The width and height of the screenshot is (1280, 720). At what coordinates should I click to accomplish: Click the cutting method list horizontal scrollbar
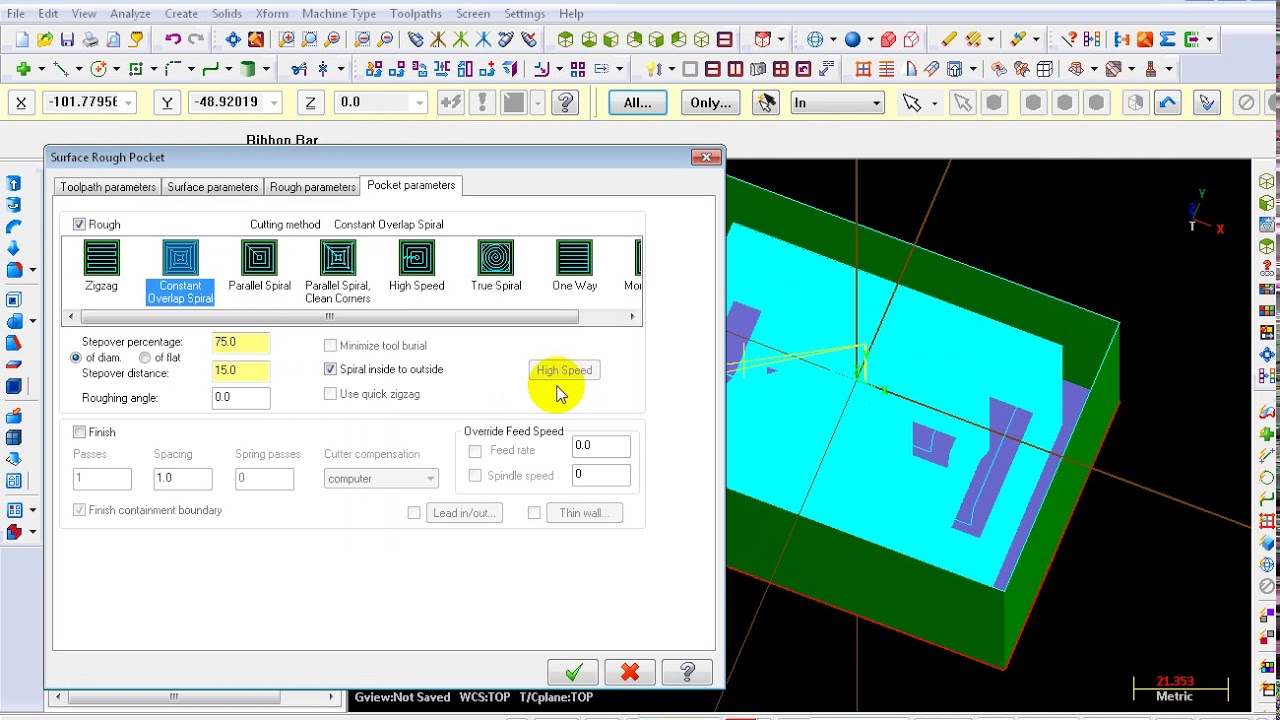point(351,317)
